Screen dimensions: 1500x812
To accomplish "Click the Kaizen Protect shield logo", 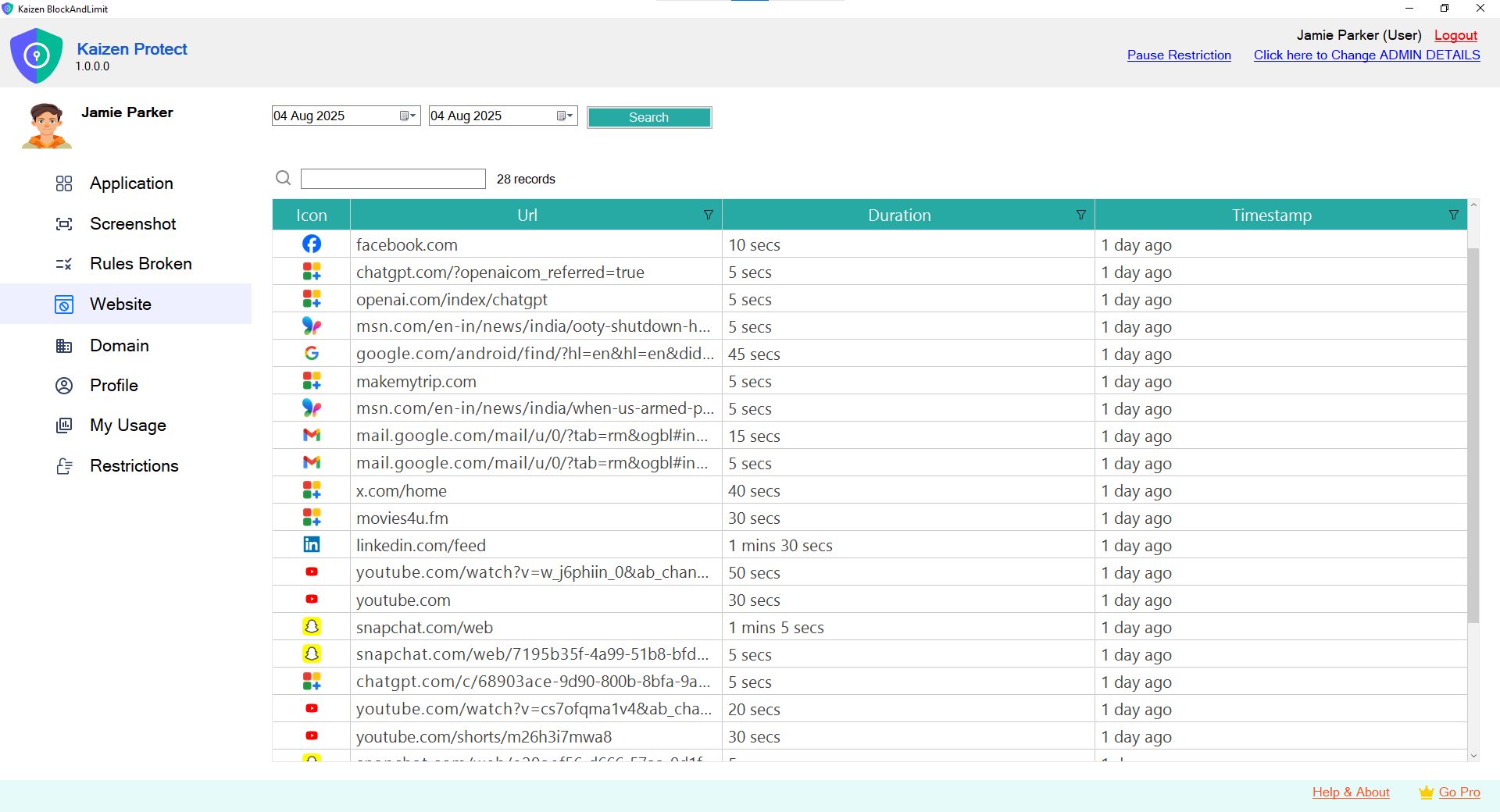I will point(36,55).
